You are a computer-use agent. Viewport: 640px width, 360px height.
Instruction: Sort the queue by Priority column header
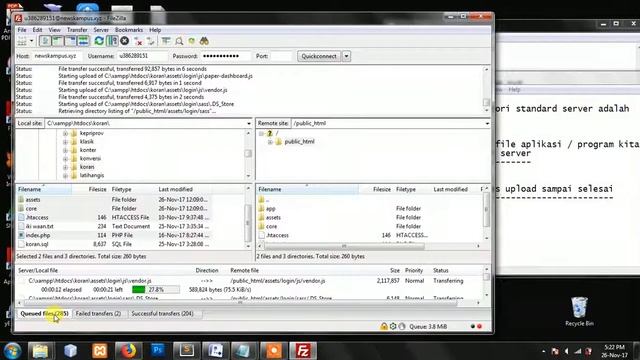click(414, 271)
